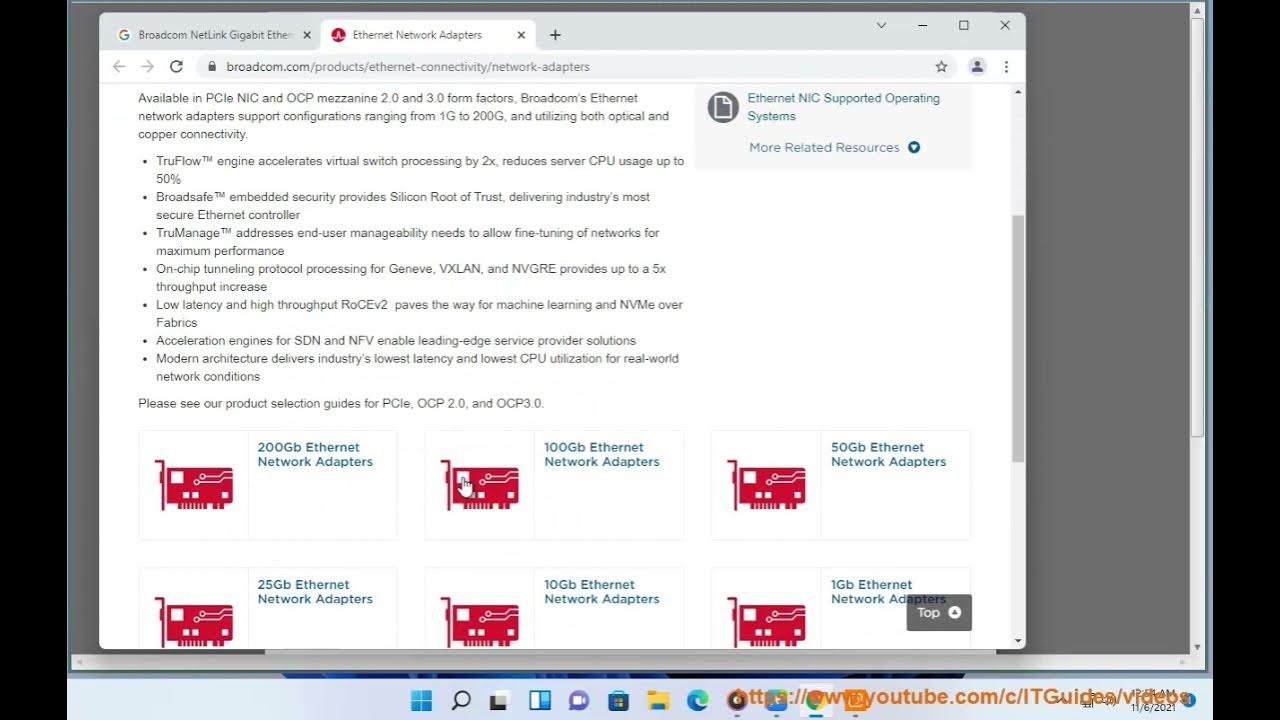This screenshot has width=1280, height=720.
Task: Click the 100Gb adapter card image
Action: point(480,485)
